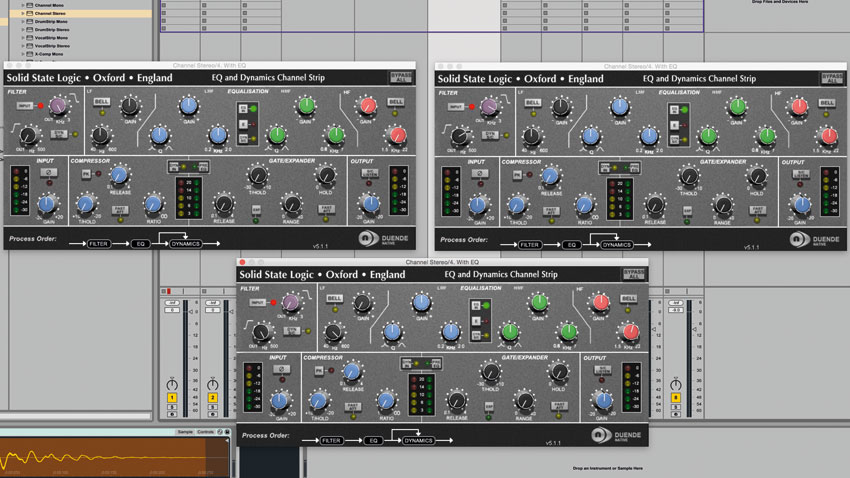850x478 pixels.
Task: Open the Sample tab in the clip view
Action: click(x=183, y=432)
